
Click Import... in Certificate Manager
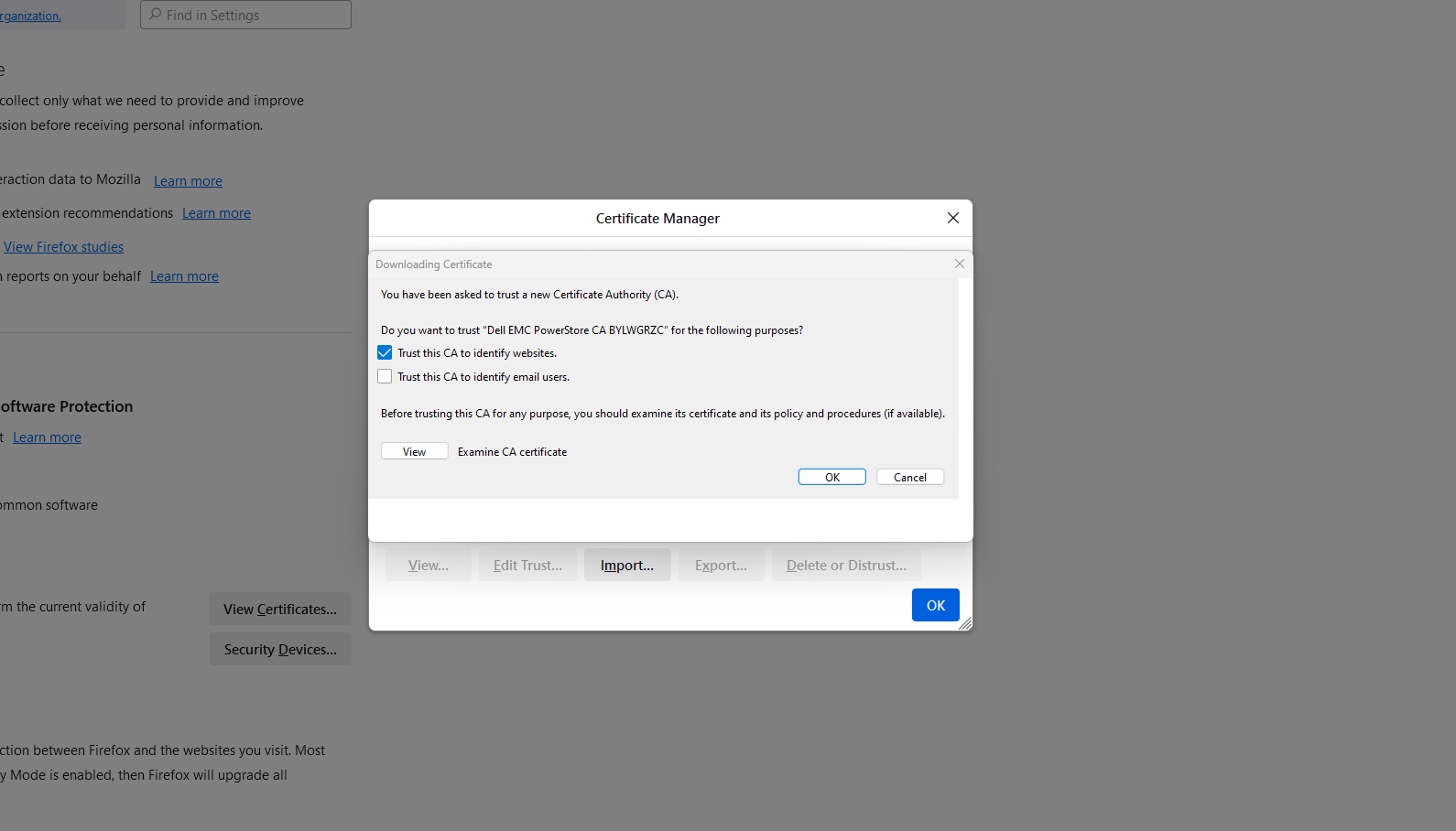(x=627, y=566)
